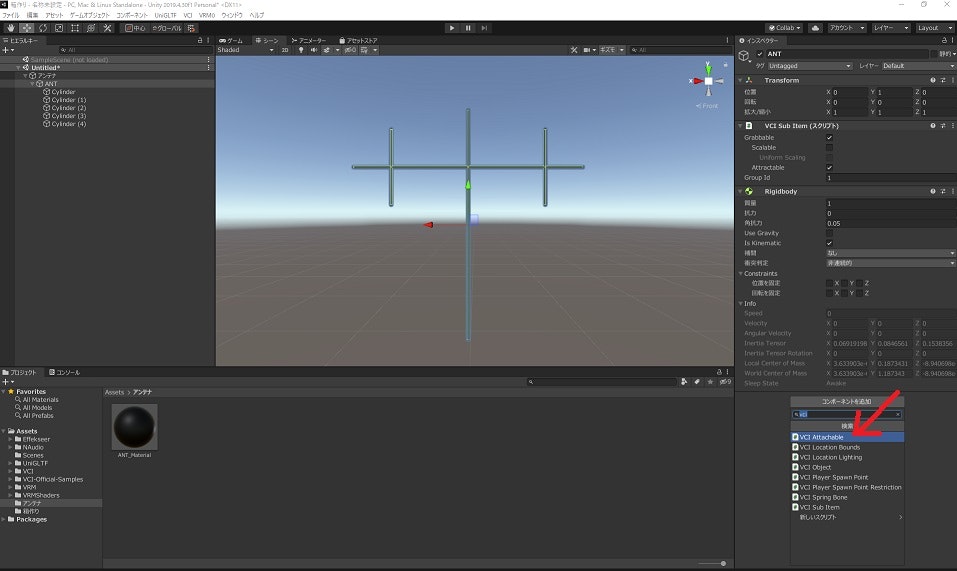Toggle pivot center button in toolbar
This screenshot has width=957, height=571.
(135, 28)
